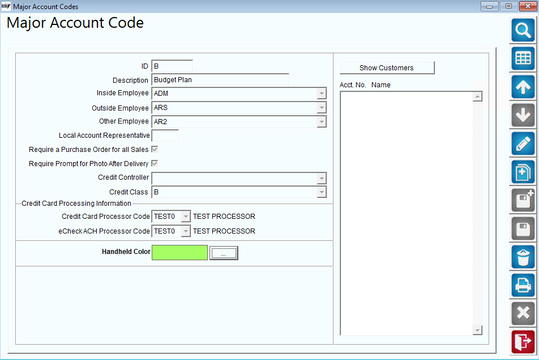The width and height of the screenshot is (539, 360).
Task: Toggle Require Prompt for Photo After Delivery
Action: 155,163
